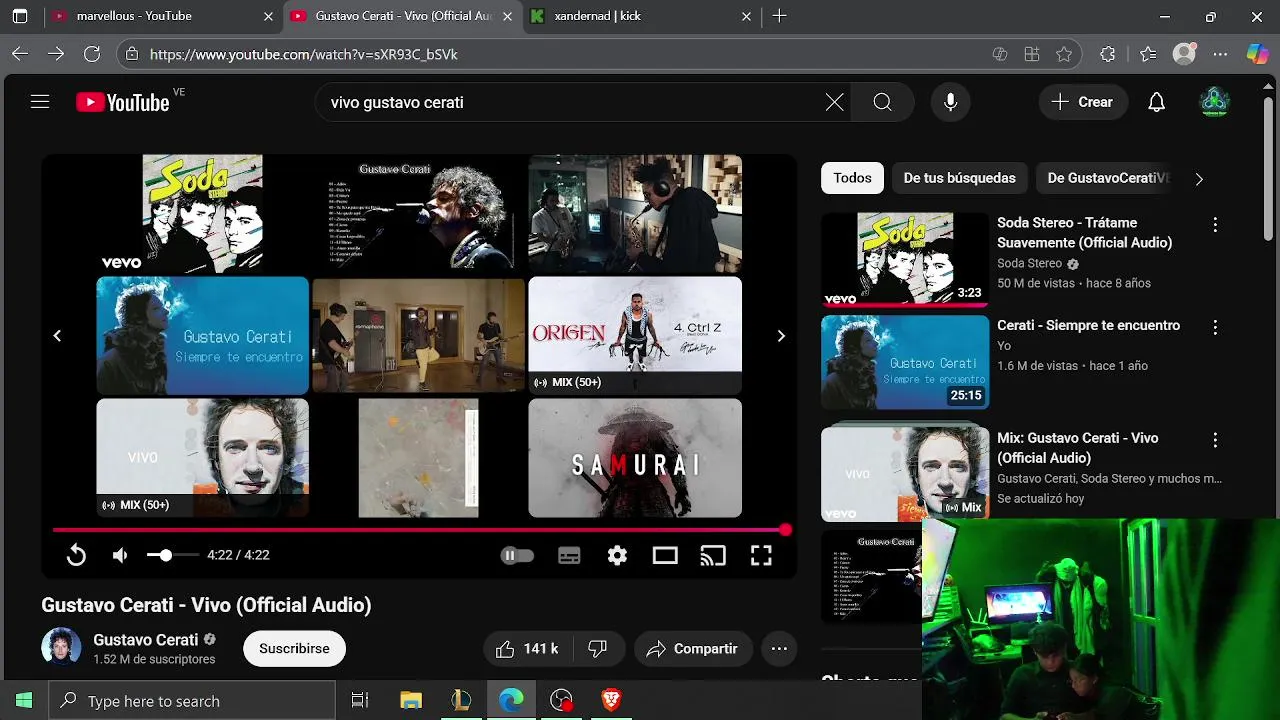Enter fullscreen mode
The image size is (1280, 720).
(761, 555)
